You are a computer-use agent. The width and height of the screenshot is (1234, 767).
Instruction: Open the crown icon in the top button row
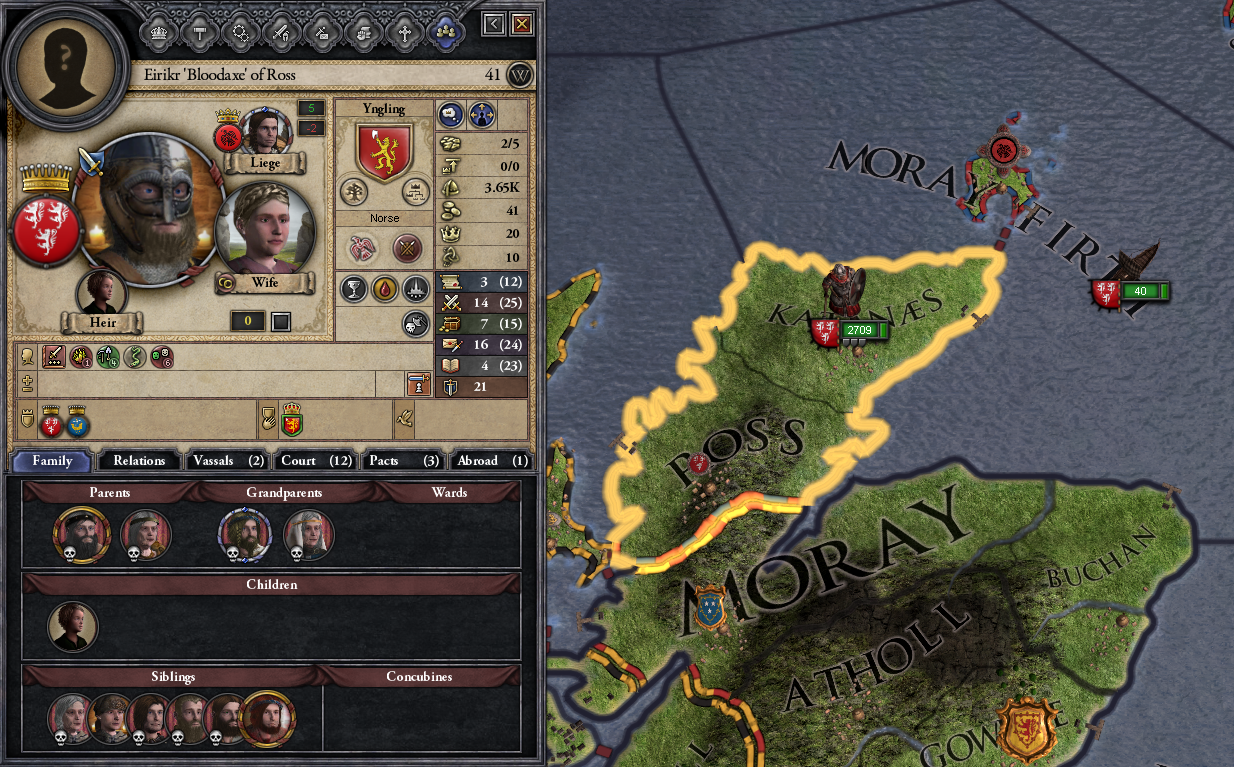(x=158, y=32)
